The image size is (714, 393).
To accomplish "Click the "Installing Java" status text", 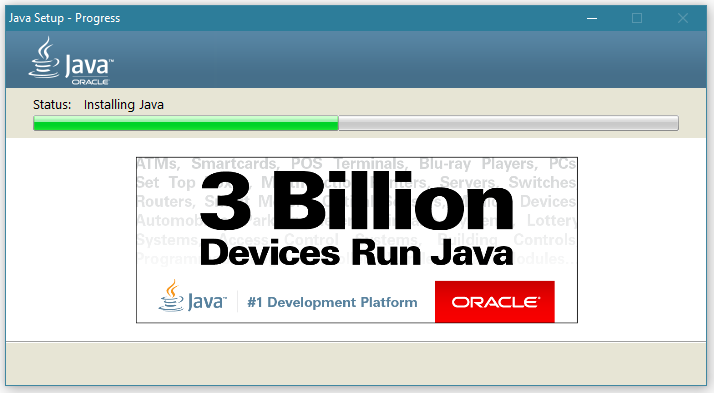I will pyautogui.click(x=123, y=105).
